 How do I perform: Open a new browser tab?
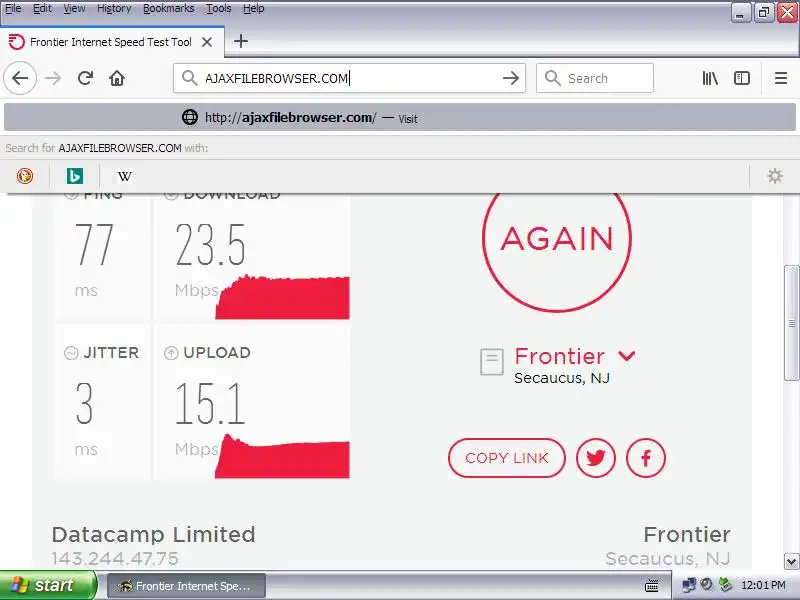click(241, 41)
